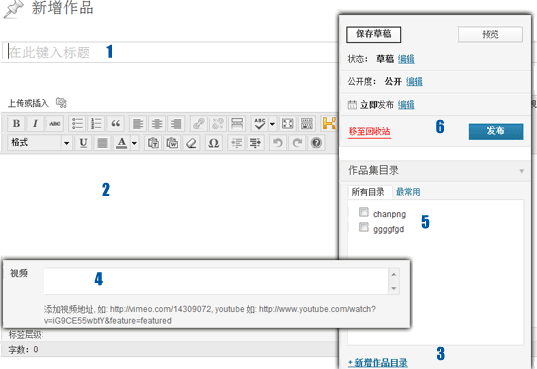Align text to the right
This screenshot has width=537, height=369.
(x=176, y=123)
